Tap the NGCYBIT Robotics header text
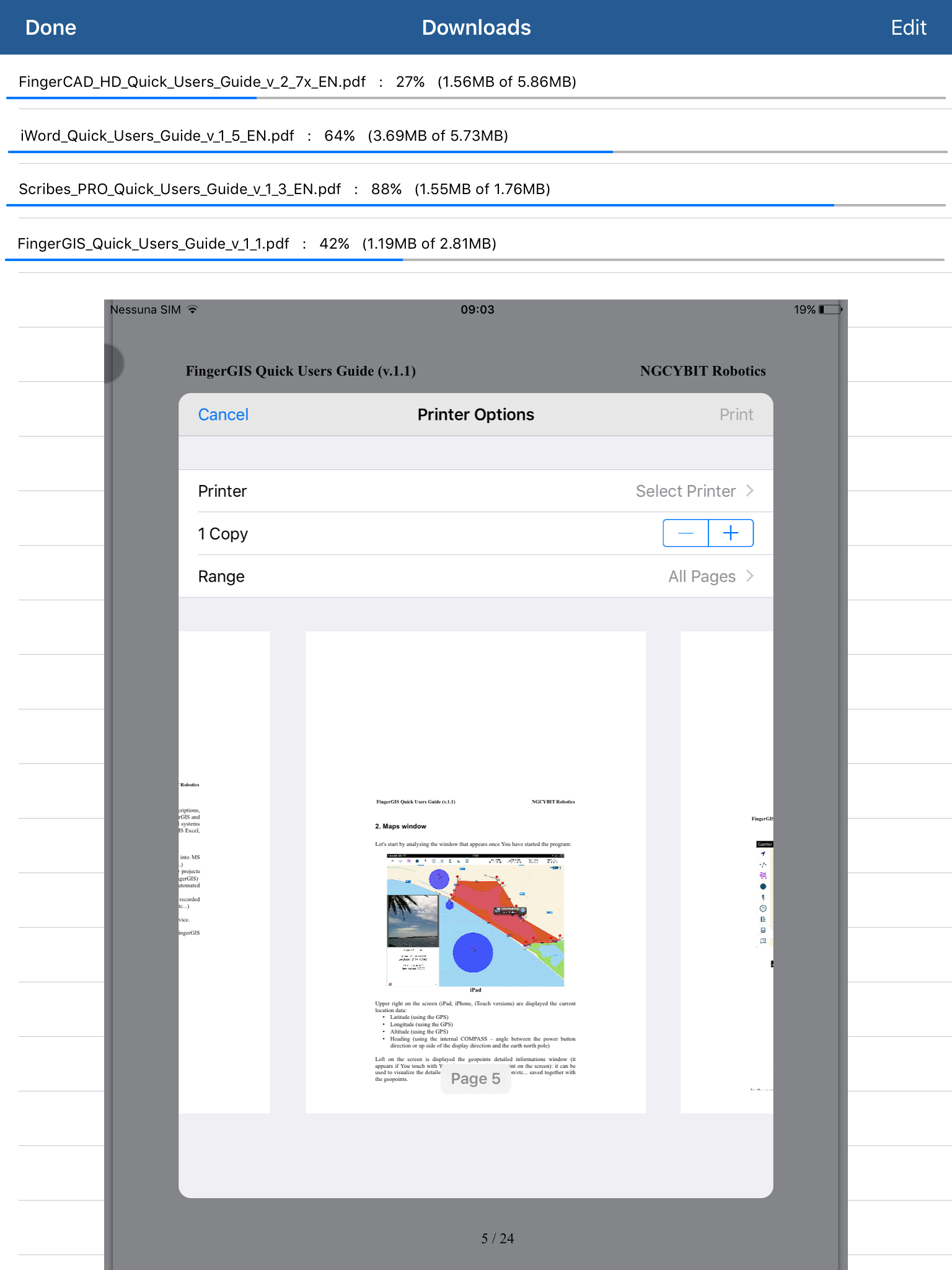The width and height of the screenshot is (952, 1270). pyautogui.click(x=703, y=371)
